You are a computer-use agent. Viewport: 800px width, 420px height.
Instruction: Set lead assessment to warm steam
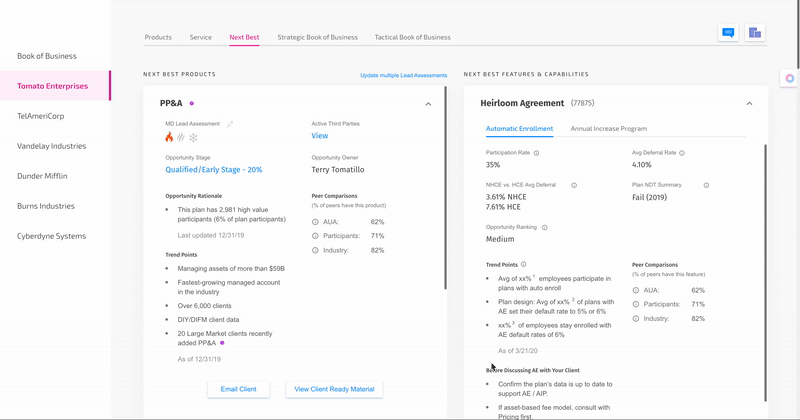point(181,137)
